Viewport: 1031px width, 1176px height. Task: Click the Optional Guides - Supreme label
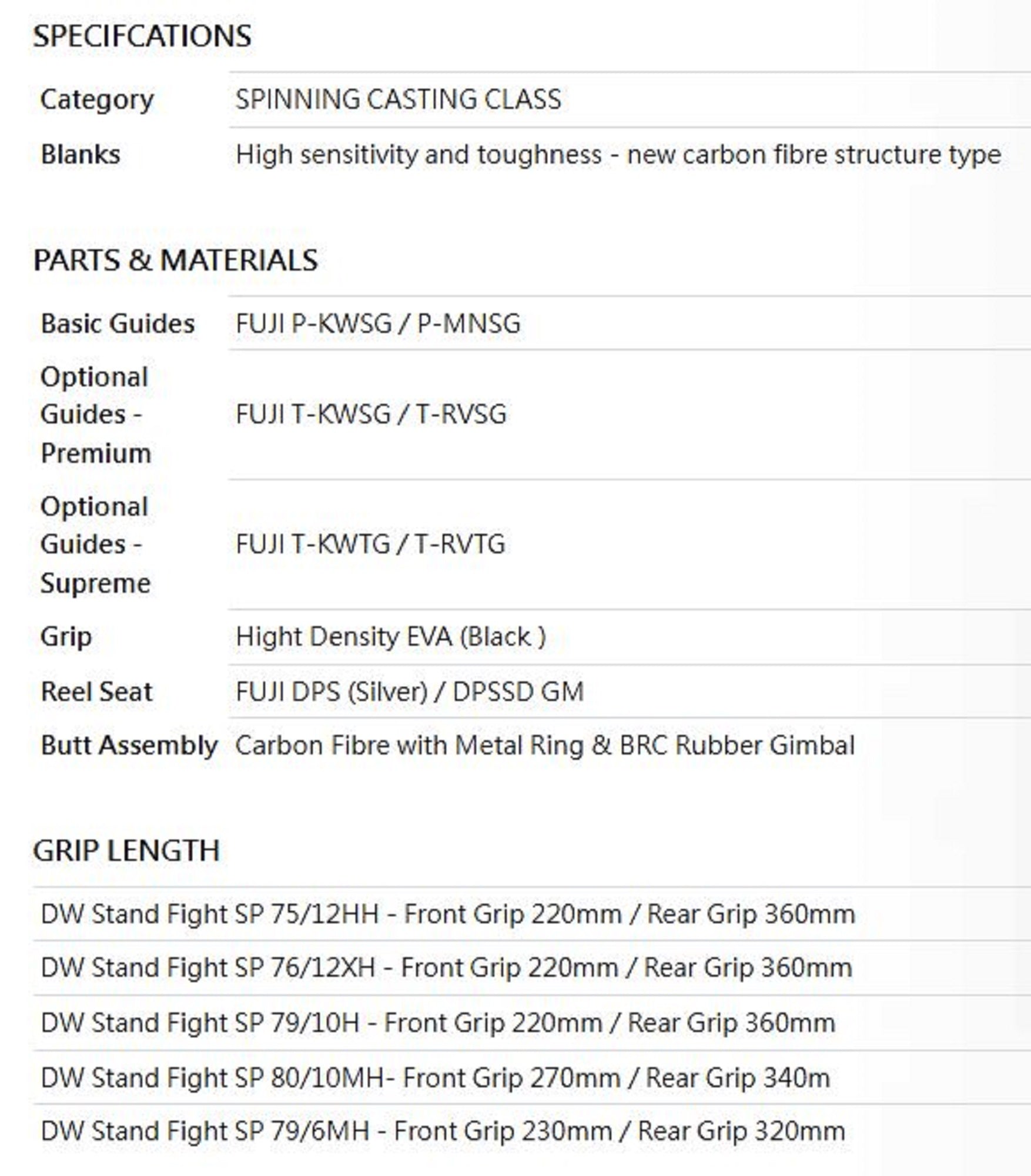click(95, 544)
